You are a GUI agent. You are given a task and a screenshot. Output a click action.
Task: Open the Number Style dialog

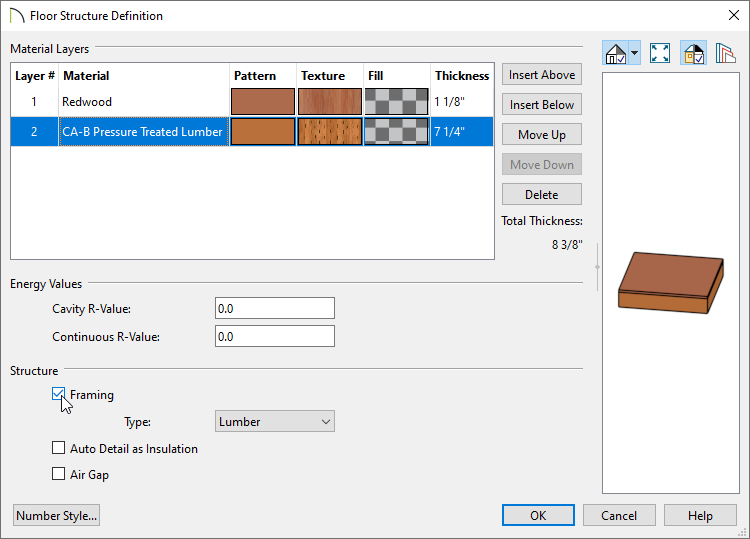click(x=56, y=516)
